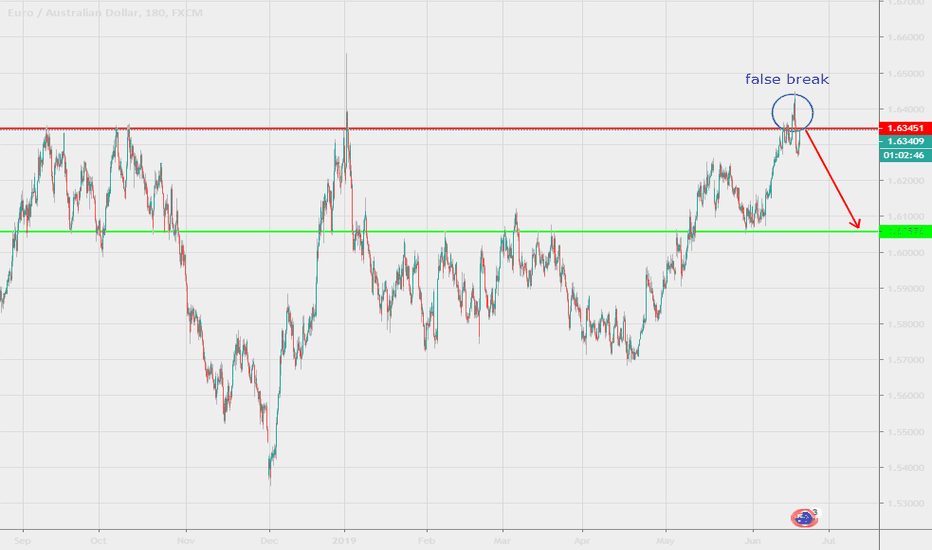Click the Jul label on time axis
The height and width of the screenshot is (550, 932).
tap(829, 540)
